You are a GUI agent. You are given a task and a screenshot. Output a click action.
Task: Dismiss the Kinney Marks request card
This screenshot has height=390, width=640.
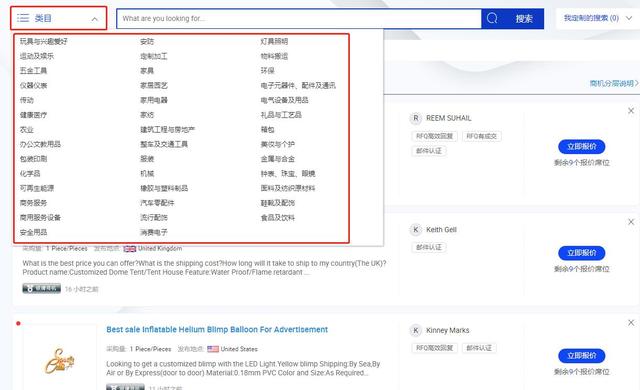pyautogui.click(x=631, y=323)
